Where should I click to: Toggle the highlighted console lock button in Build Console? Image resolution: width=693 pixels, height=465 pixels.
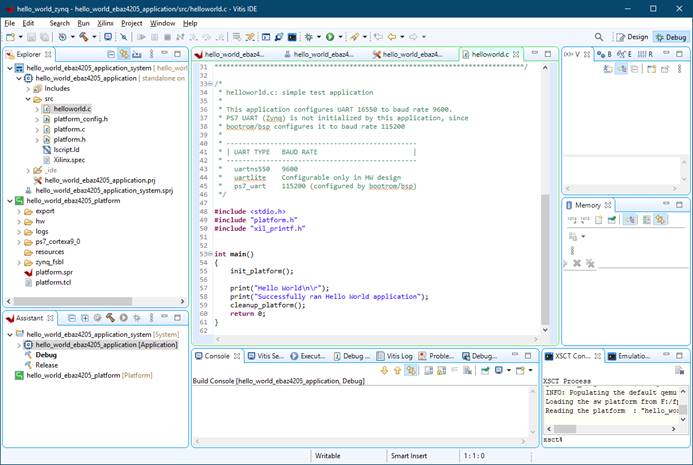pyautogui.click(x=411, y=370)
